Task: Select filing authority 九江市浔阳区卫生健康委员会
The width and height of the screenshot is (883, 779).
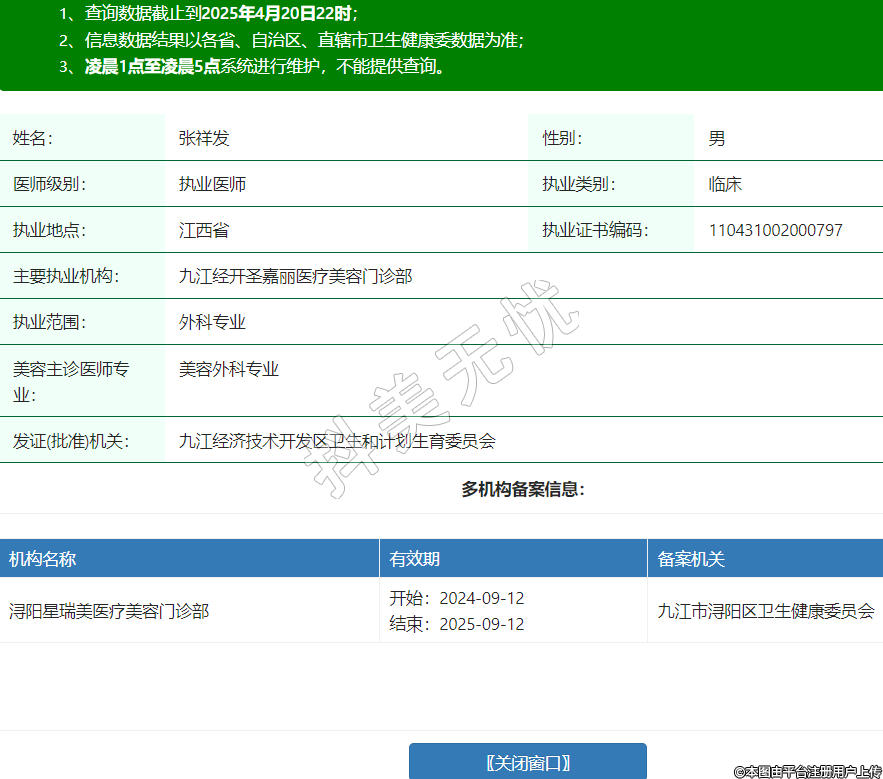Action: point(766,611)
